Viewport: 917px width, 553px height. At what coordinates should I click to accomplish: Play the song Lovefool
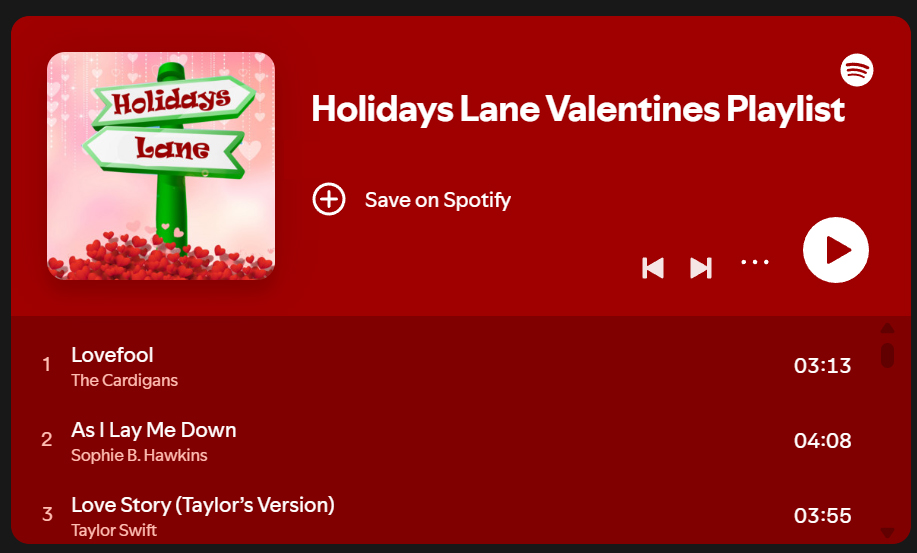112,355
